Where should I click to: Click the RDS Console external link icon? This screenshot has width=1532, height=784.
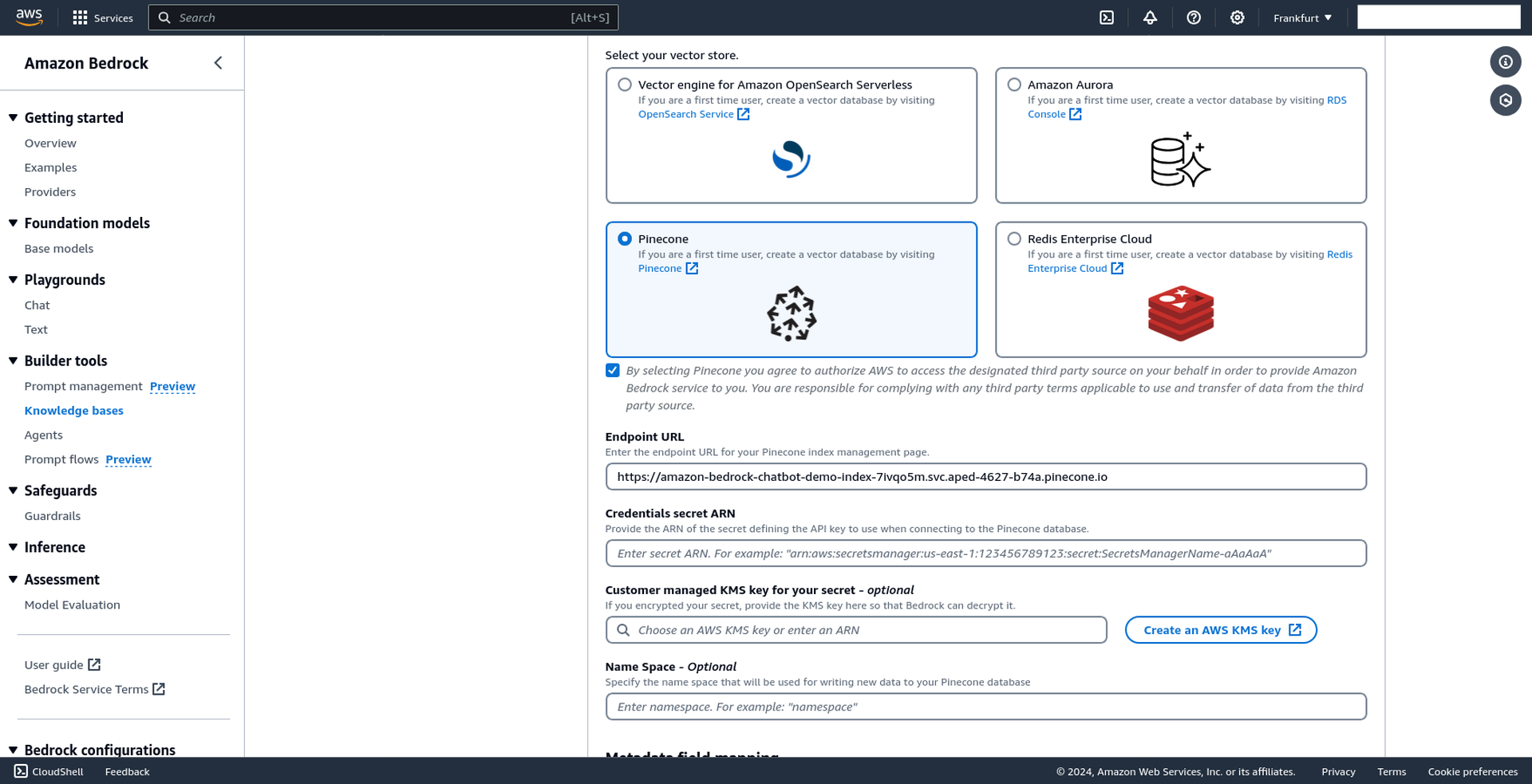point(1076,114)
